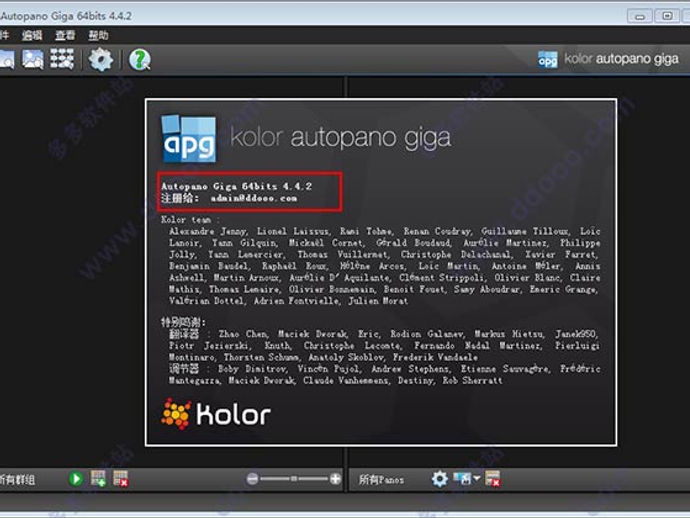Click the select images toolbar icon
Image resolution: width=690 pixels, height=518 pixels.
point(33,59)
